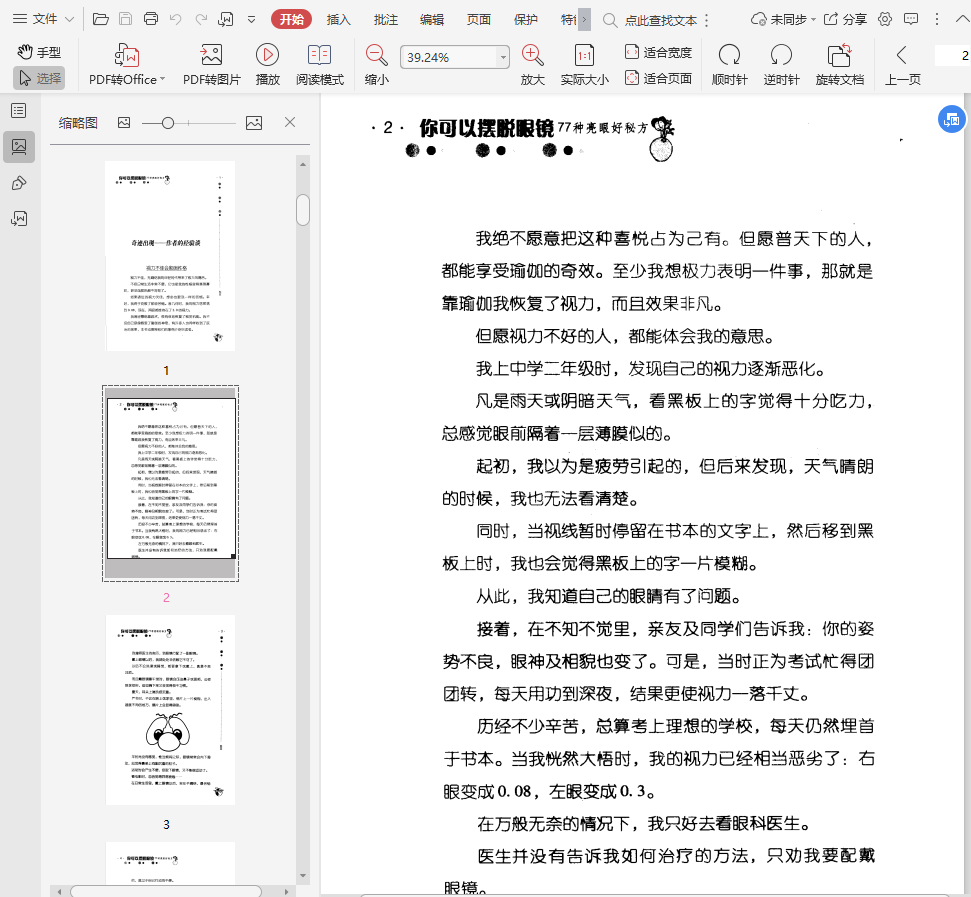Click the zoom percentage field 39.24%
This screenshot has height=897, width=971.
(x=449, y=58)
